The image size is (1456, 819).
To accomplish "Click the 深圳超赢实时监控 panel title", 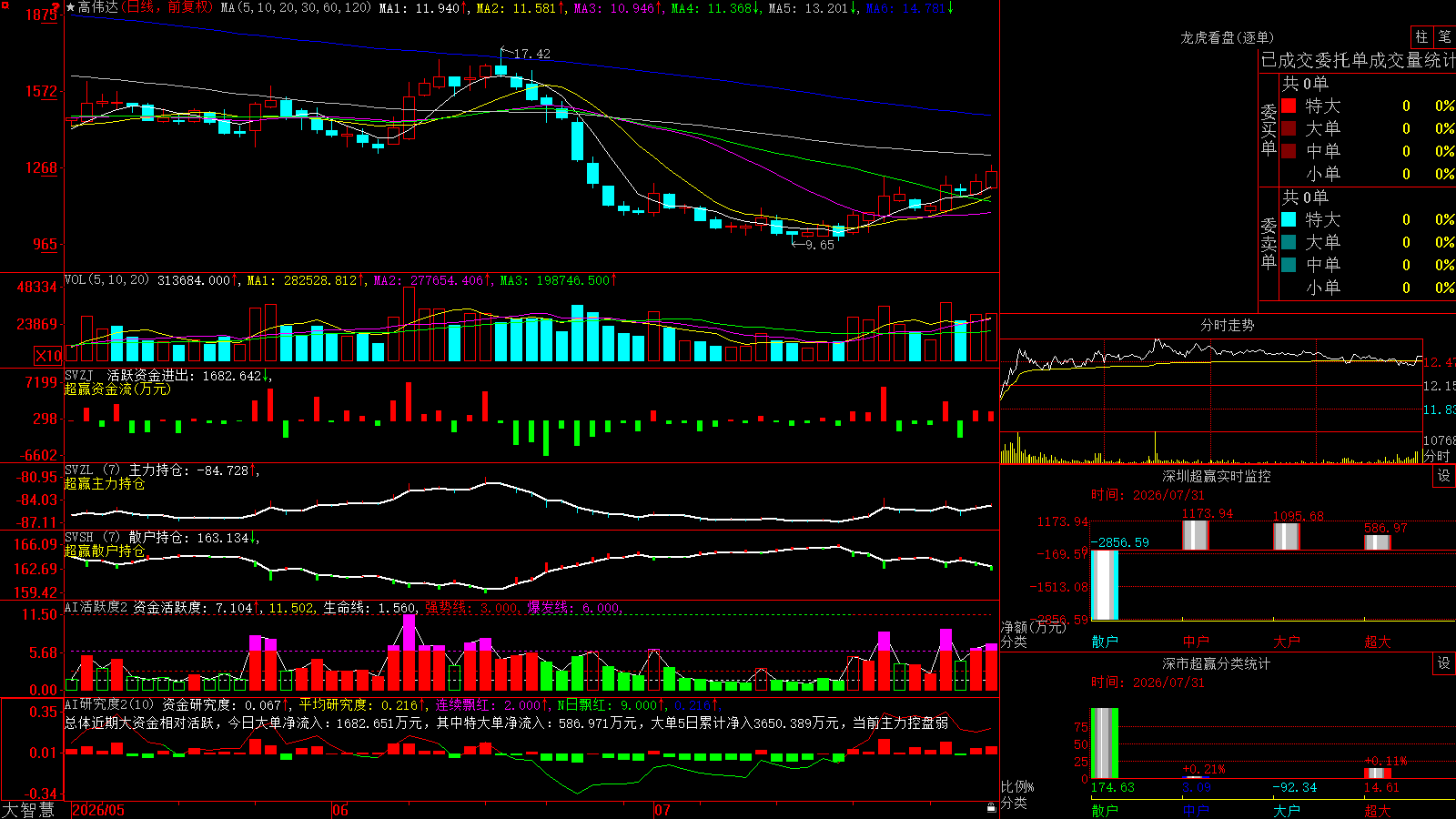I will click(1217, 476).
